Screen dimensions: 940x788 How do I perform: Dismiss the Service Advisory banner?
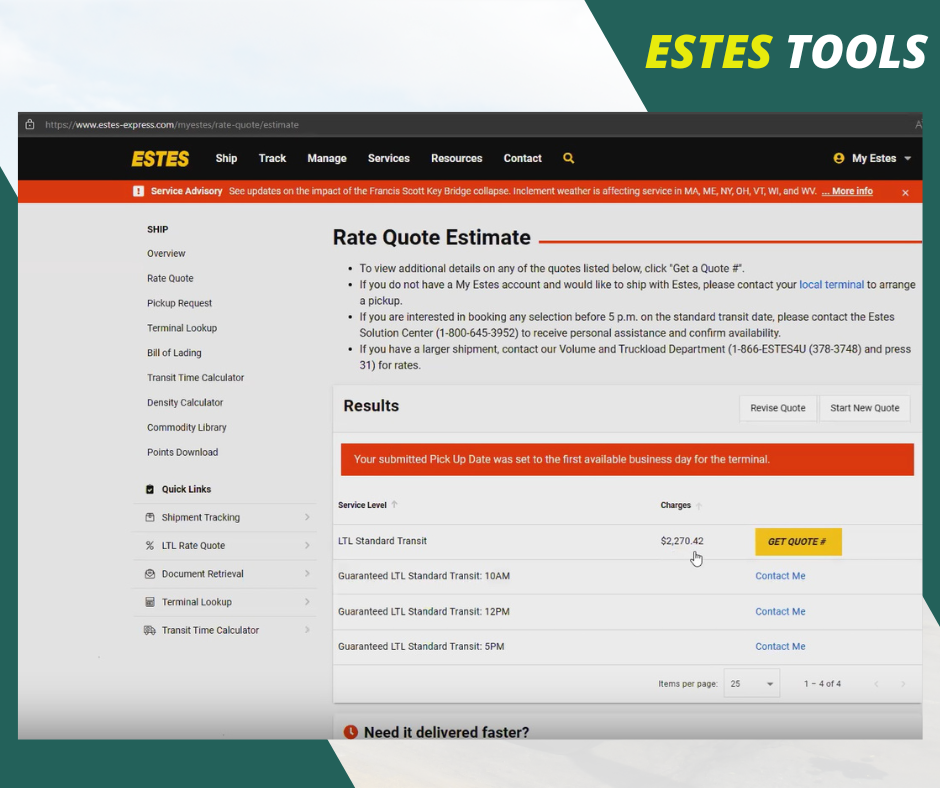click(905, 193)
